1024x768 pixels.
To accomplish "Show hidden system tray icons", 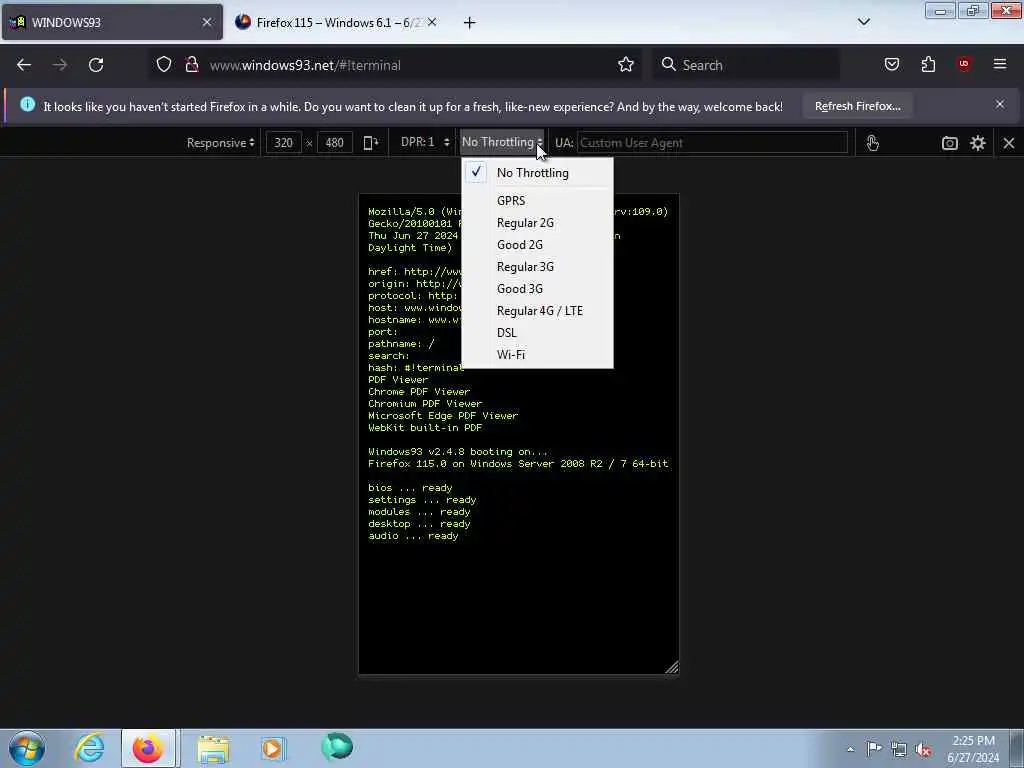I will click(x=850, y=750).
